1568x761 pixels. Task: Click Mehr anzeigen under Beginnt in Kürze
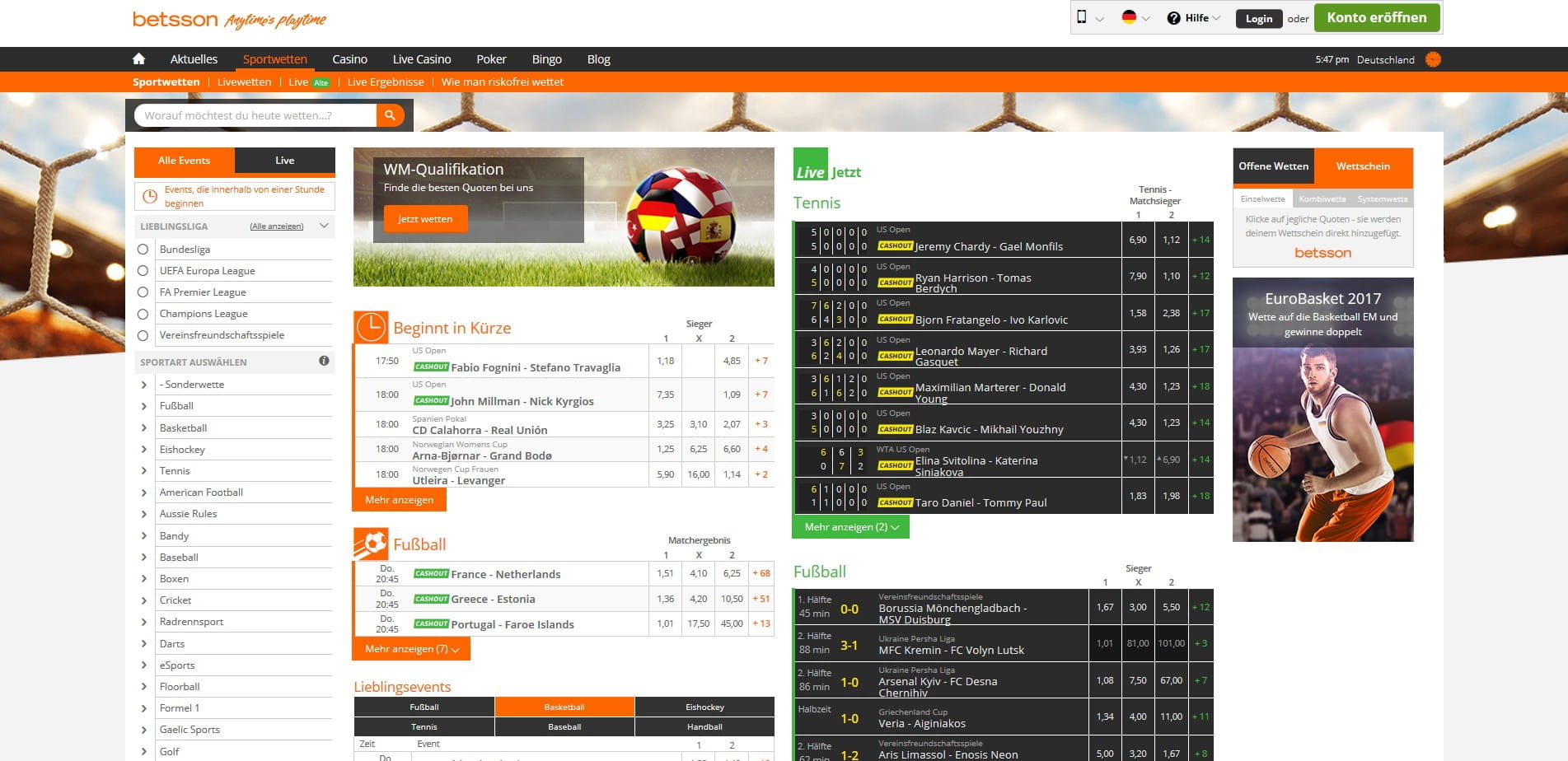coord(400,500)
